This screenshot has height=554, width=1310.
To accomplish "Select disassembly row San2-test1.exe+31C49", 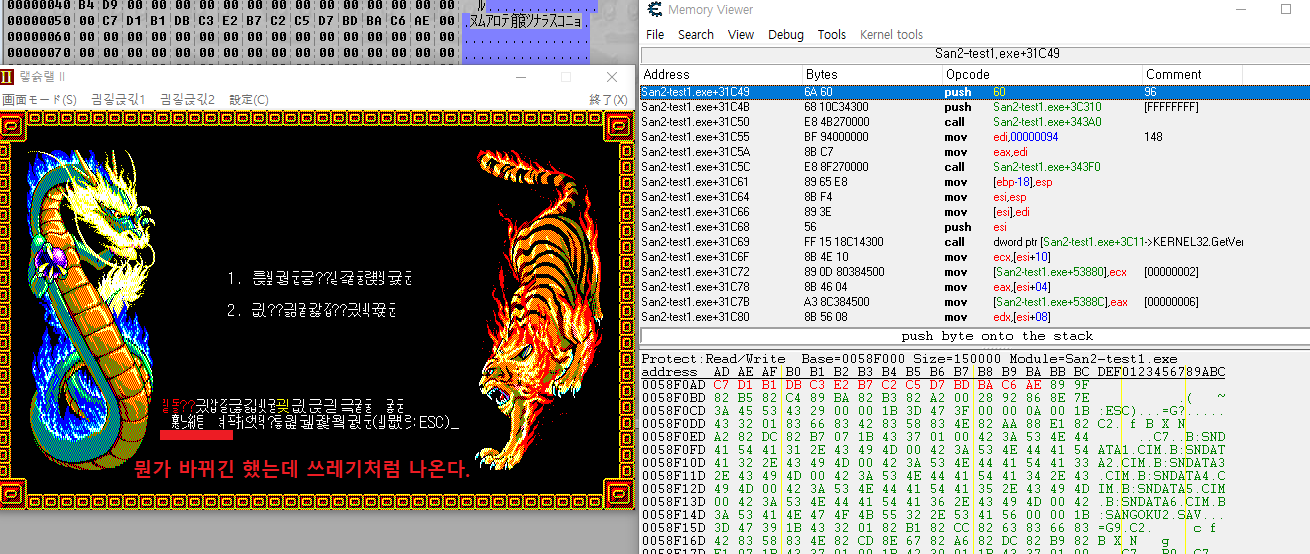I will 975,91.
